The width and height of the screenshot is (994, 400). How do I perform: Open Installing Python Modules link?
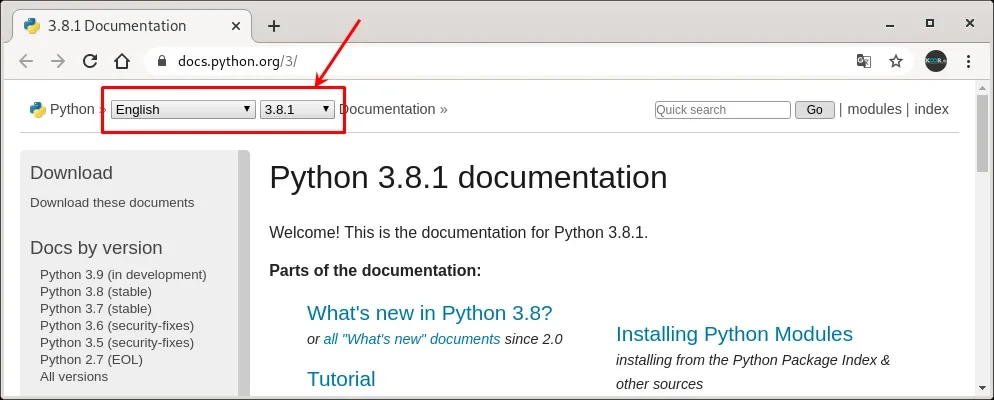pos(734,333)
